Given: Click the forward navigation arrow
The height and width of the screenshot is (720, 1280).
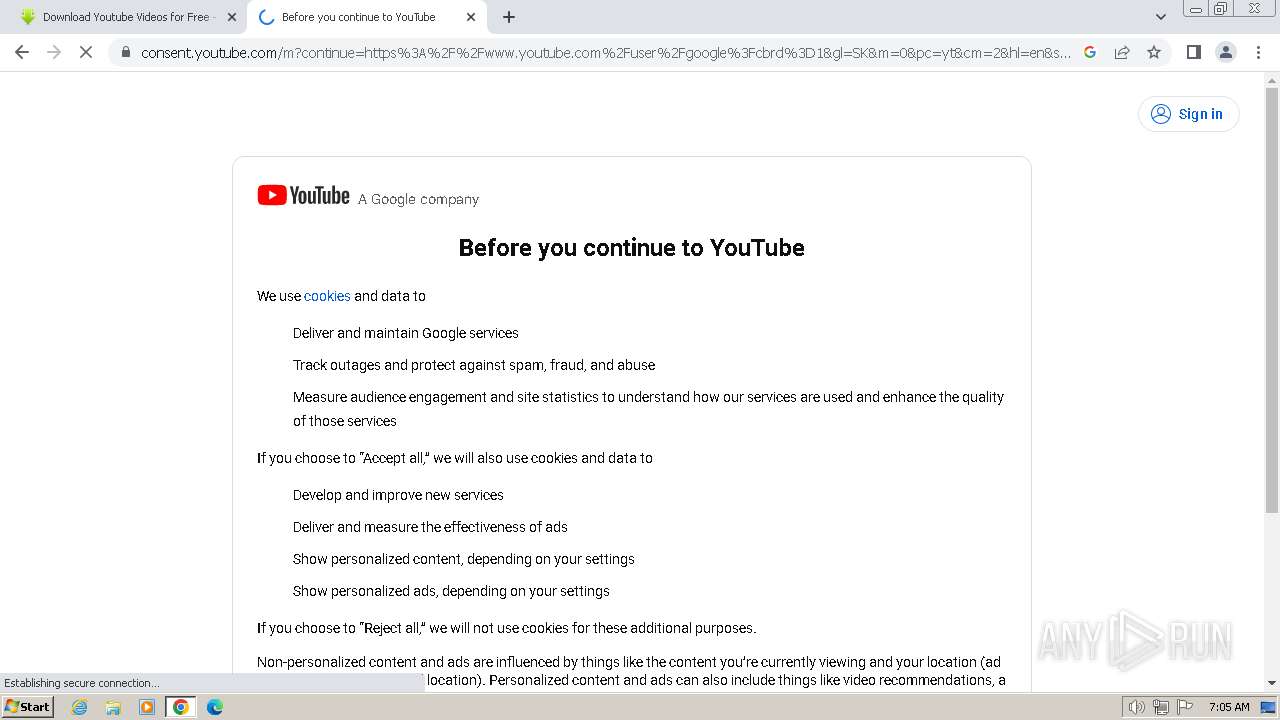Looking at the screenshot, I should pos(54,52).
